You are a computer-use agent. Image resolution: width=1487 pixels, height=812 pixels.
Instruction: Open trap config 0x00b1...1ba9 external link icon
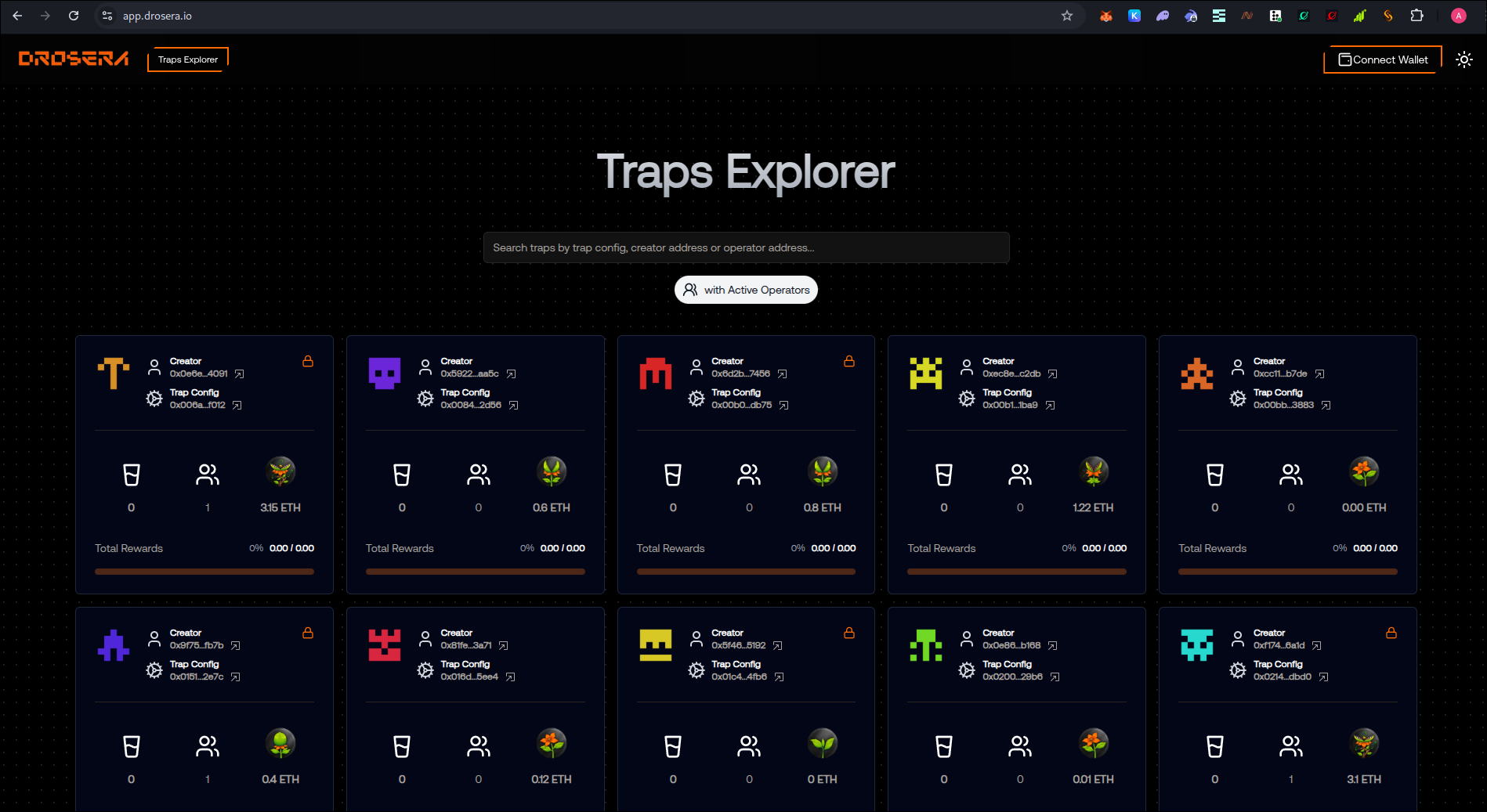pos(1050,406)
